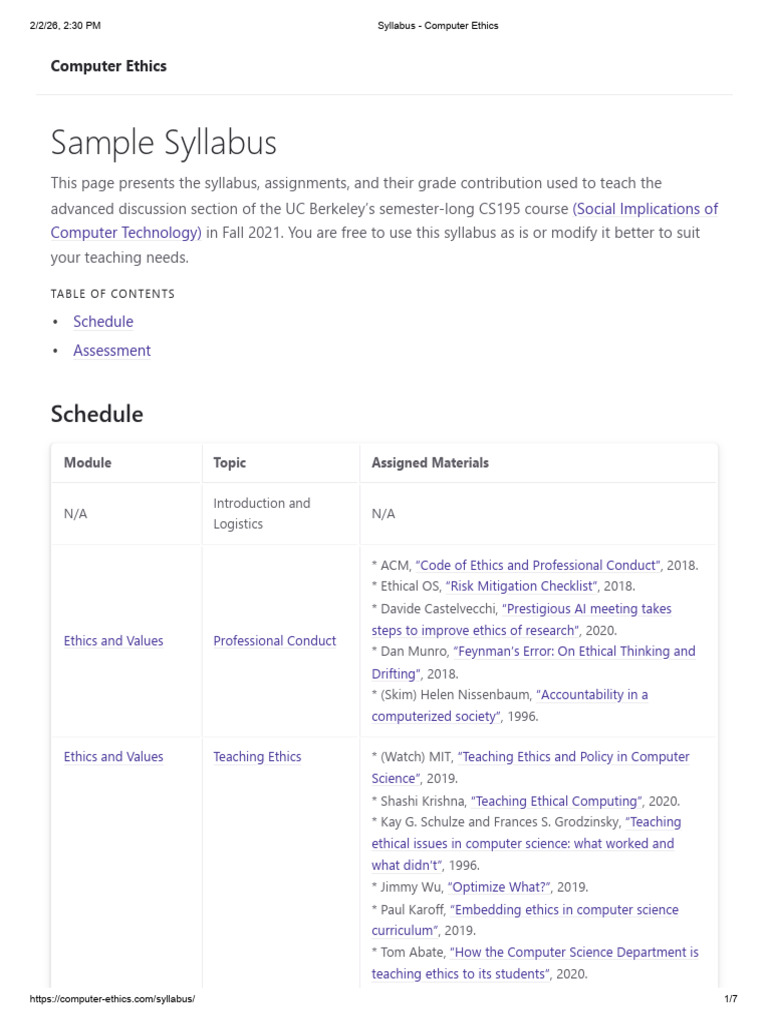The height and width of the screenshot is (1024, 768).
Task: Jump to Schedule in table of contents
Action: pos(103,321)
